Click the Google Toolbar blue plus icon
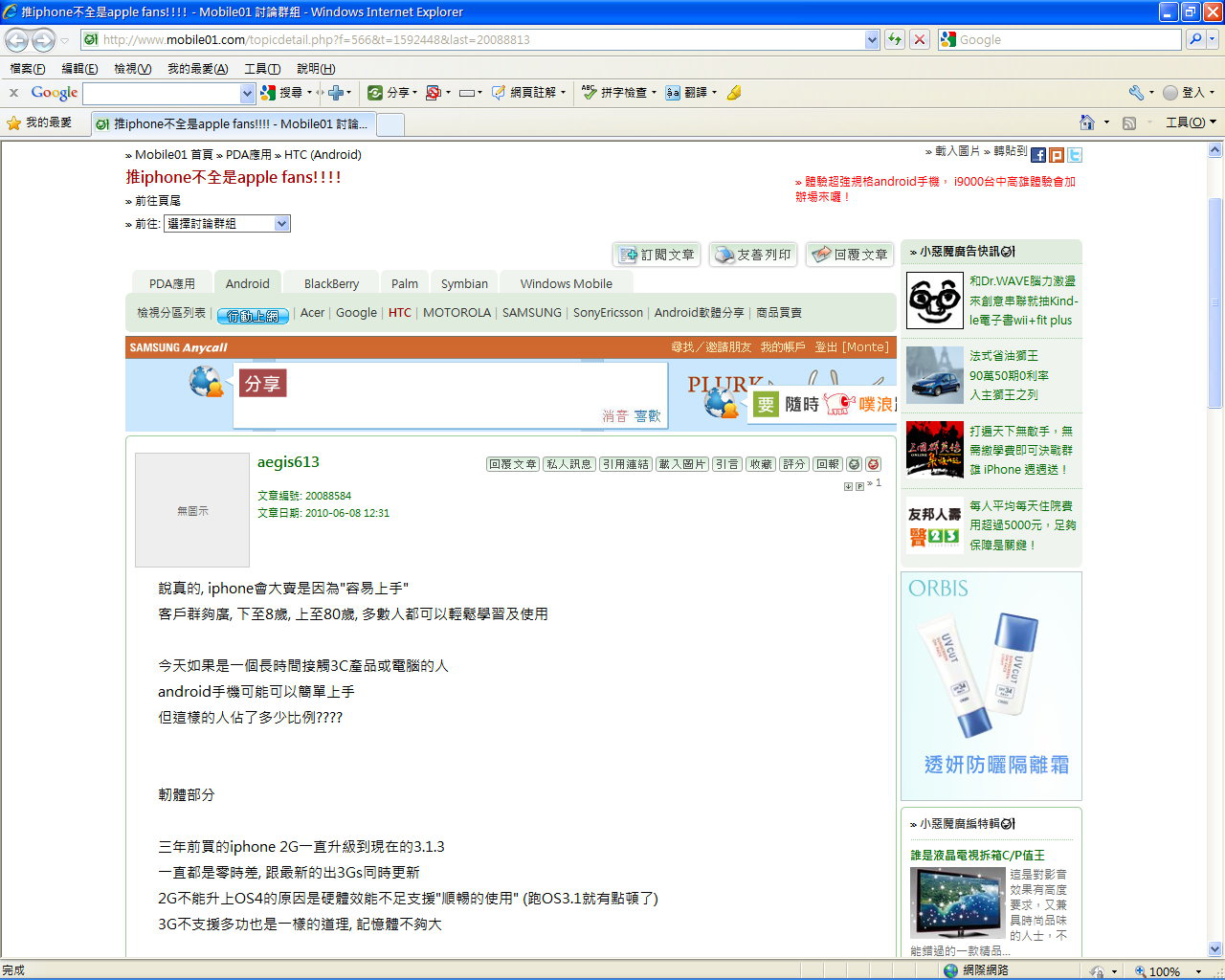The height and width of the screenshot is (980, 1225). click(x=336, y=93)
